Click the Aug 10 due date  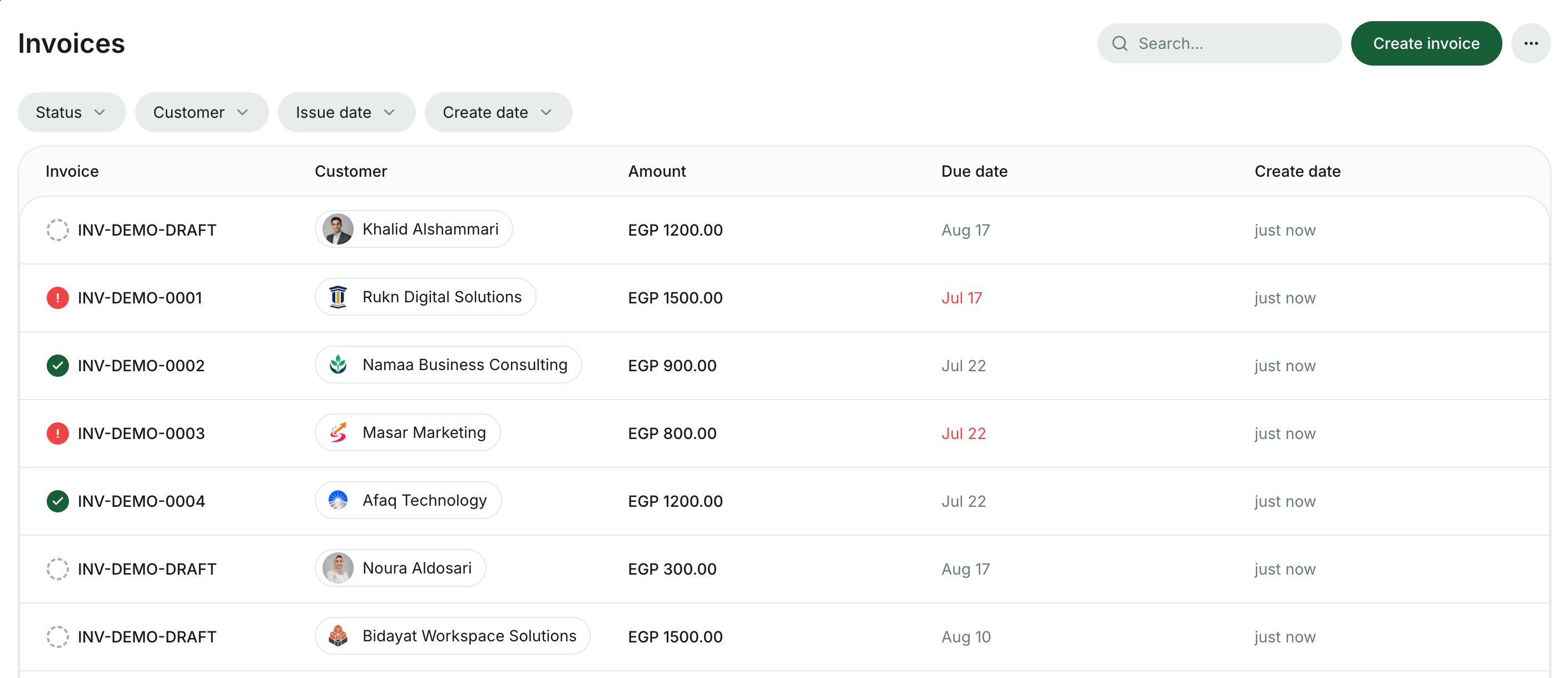966,637
